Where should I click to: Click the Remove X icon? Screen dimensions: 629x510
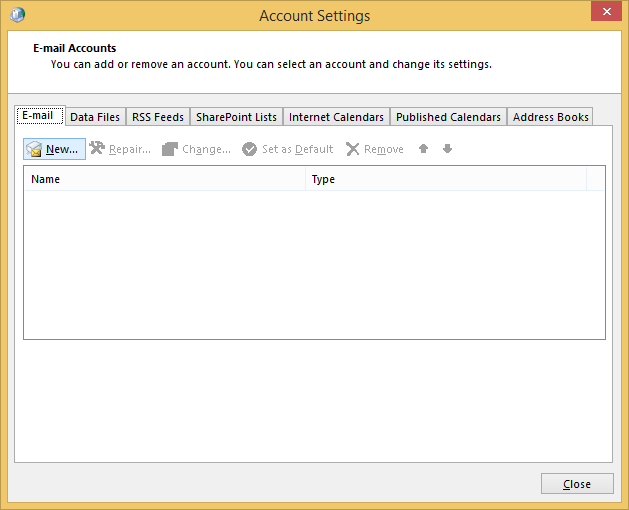point(353,149)
